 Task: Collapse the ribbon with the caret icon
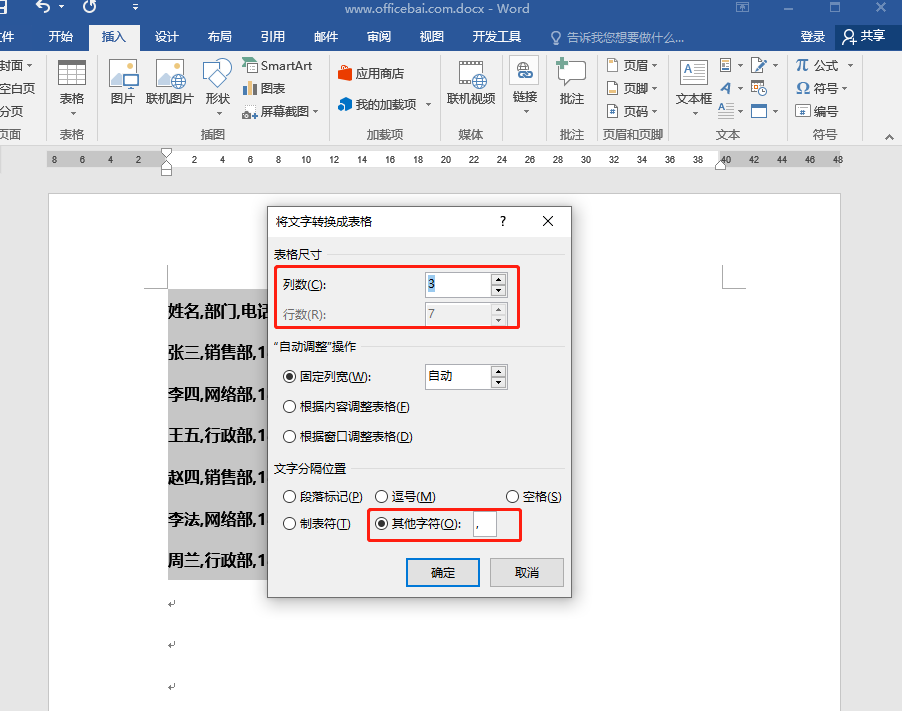point(889,137)
